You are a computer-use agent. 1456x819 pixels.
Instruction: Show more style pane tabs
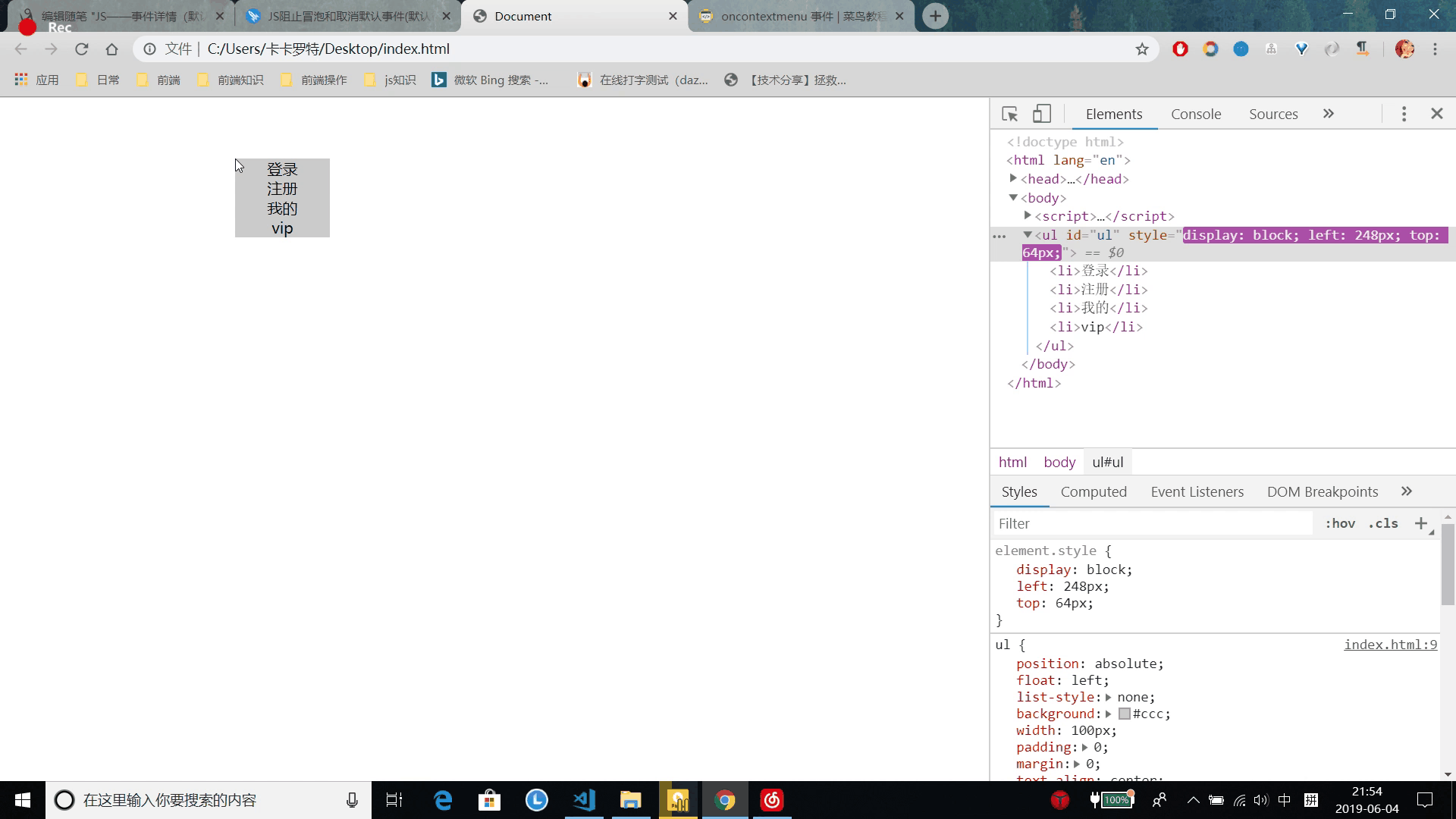pyautogui.click(x=1407, y=491)
